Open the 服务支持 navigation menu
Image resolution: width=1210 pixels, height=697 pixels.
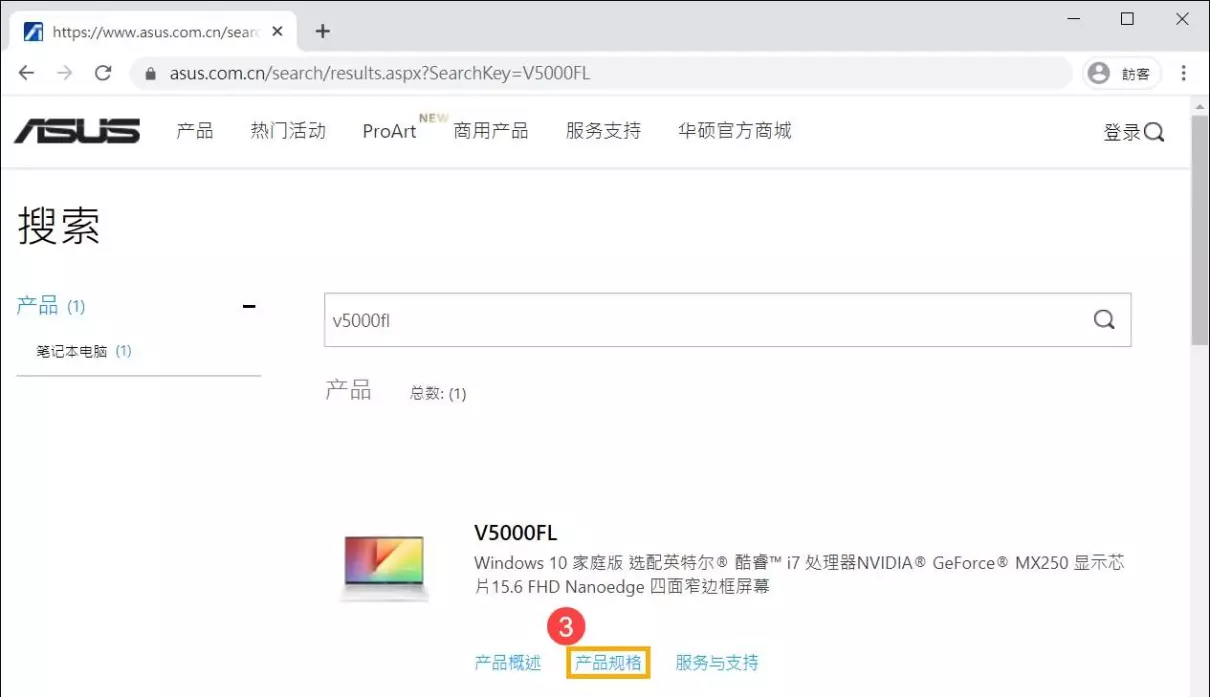point(603,131)
